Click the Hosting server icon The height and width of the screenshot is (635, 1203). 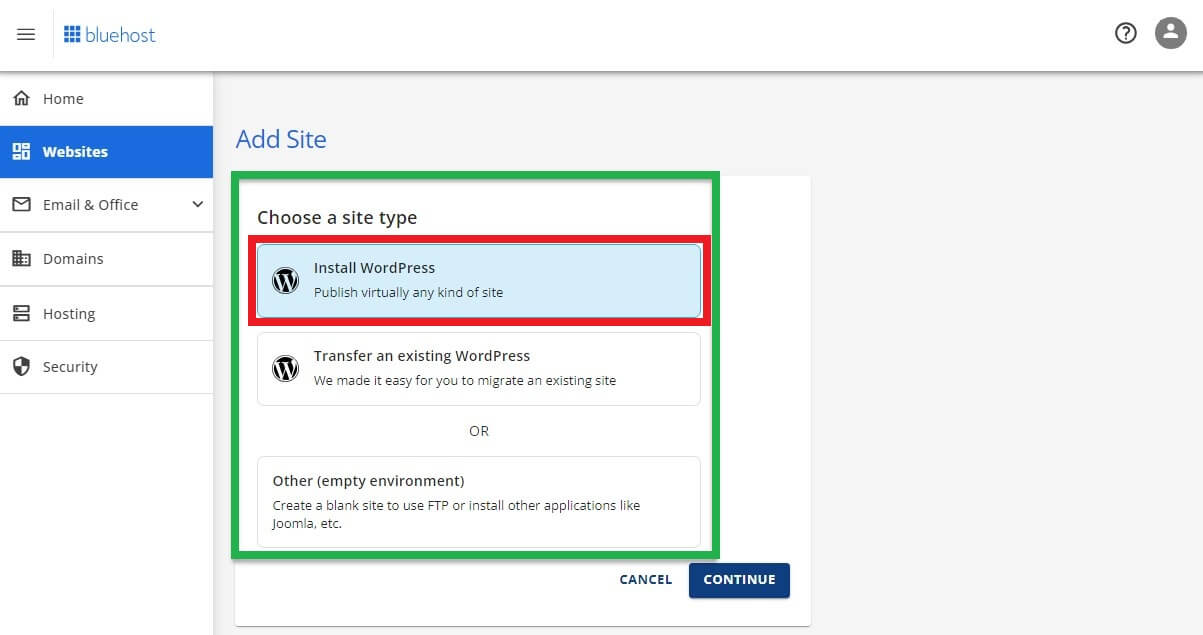click(x=21, y=313)
